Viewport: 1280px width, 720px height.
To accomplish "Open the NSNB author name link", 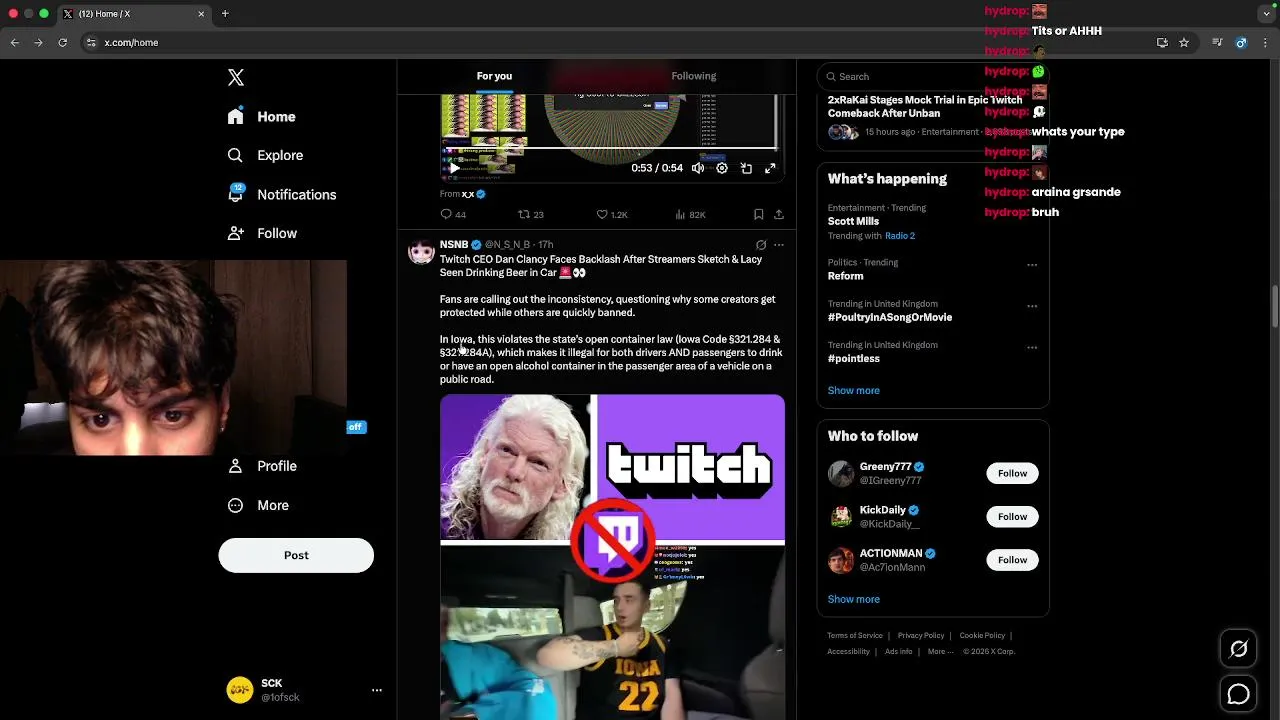I will (x=454, y=245).
